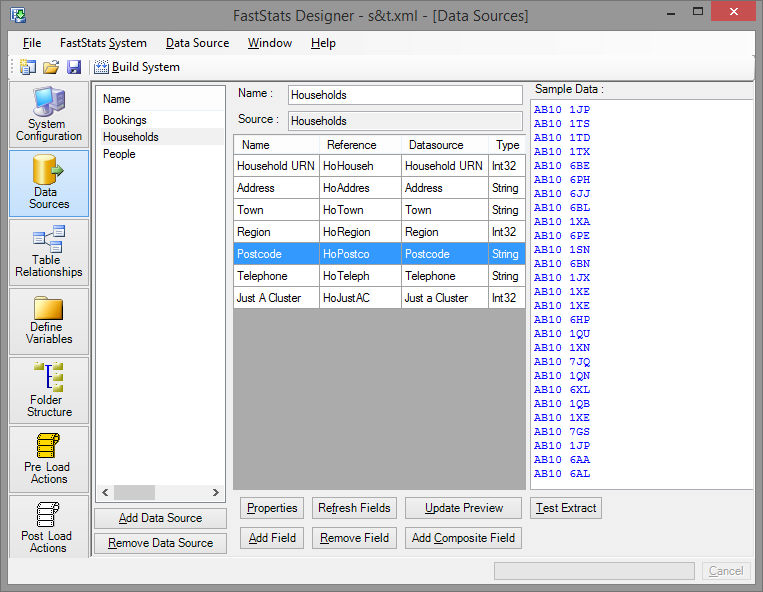Viewport: 763px width, 592px height.
Task: Click Build System in the toolbar
Action: coord(137,67)
